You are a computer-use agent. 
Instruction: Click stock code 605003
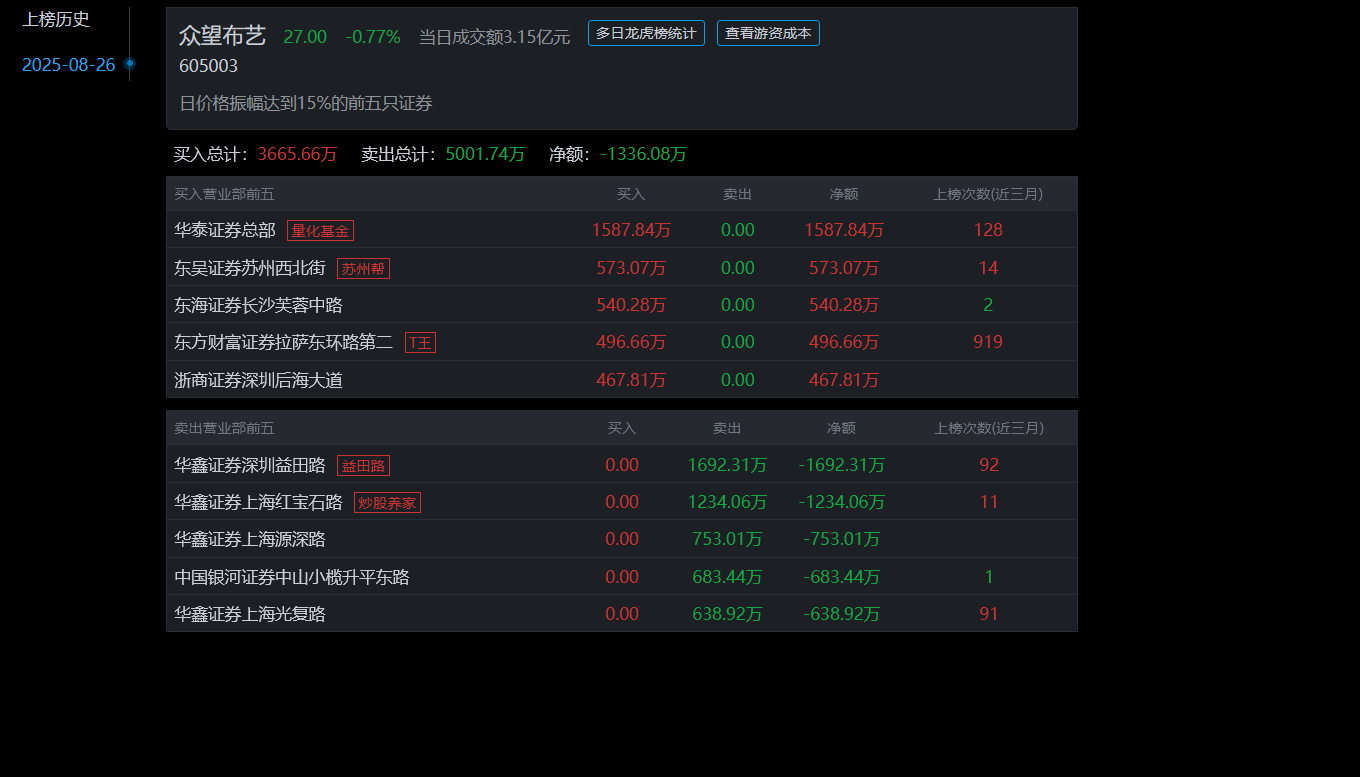click(208, 66)
